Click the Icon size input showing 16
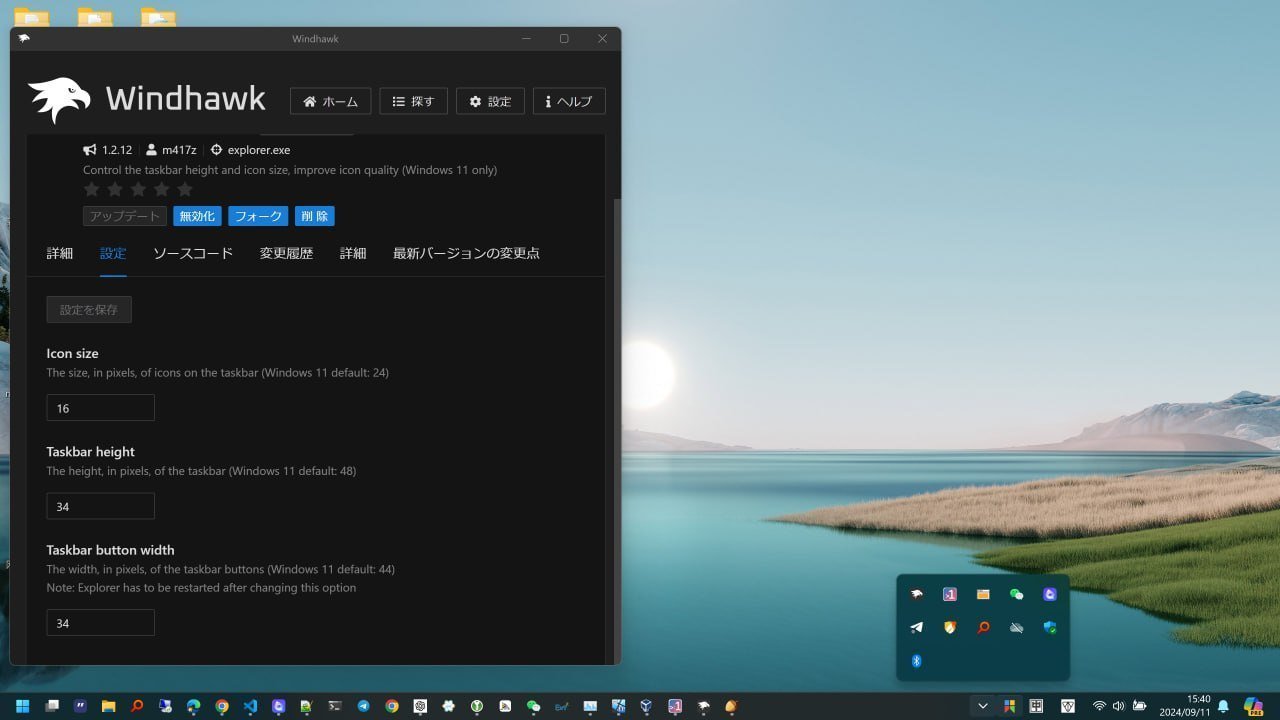Image resolution: width=1280 pixels, height=720 pixels. pos(100,407)
